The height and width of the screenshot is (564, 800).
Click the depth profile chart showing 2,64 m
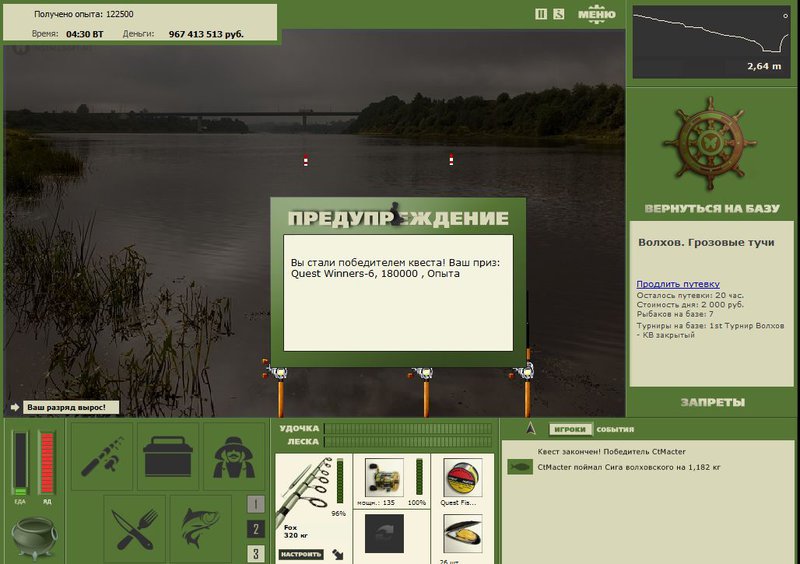711,42
